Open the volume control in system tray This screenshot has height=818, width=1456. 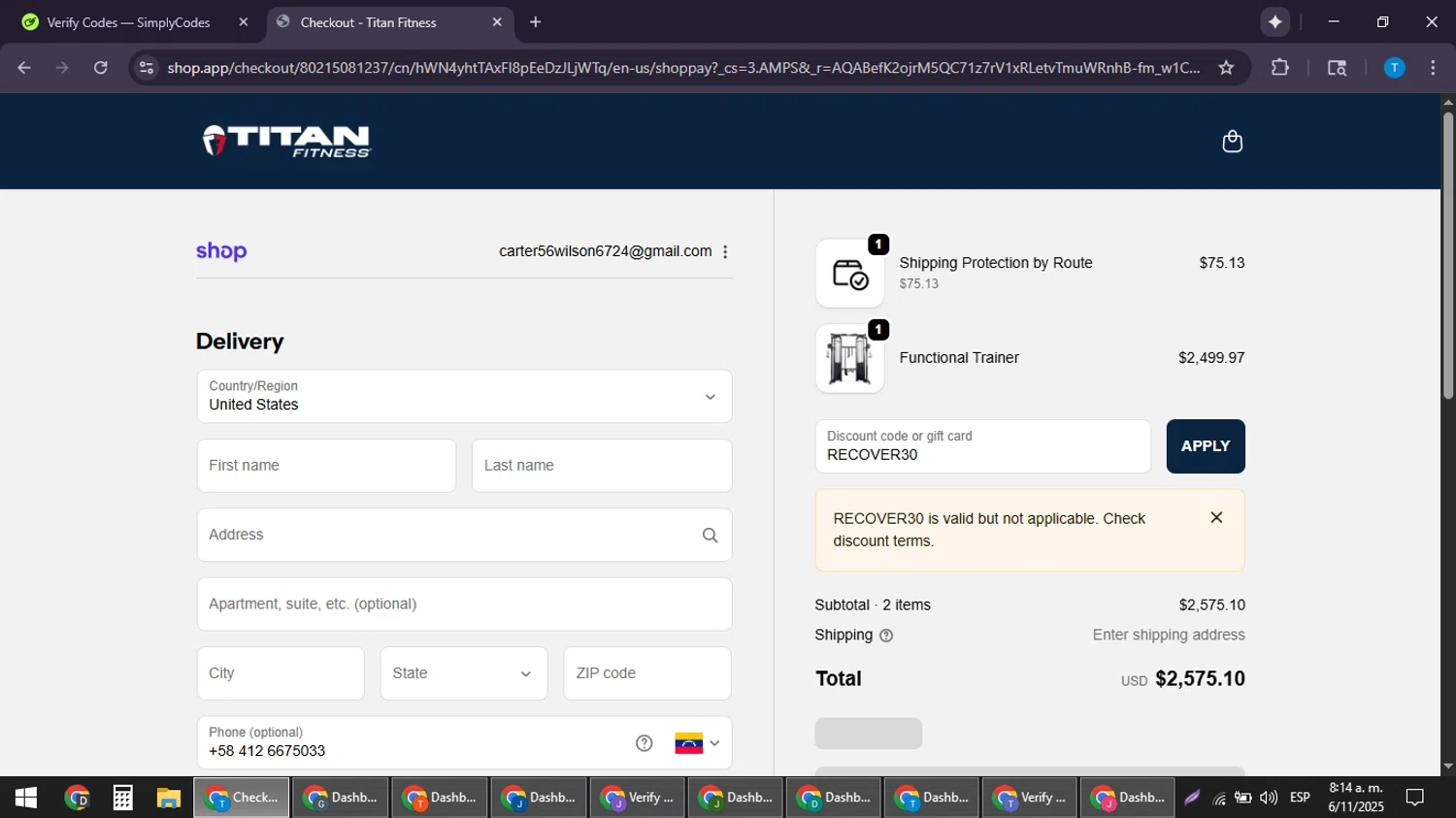1268,798
